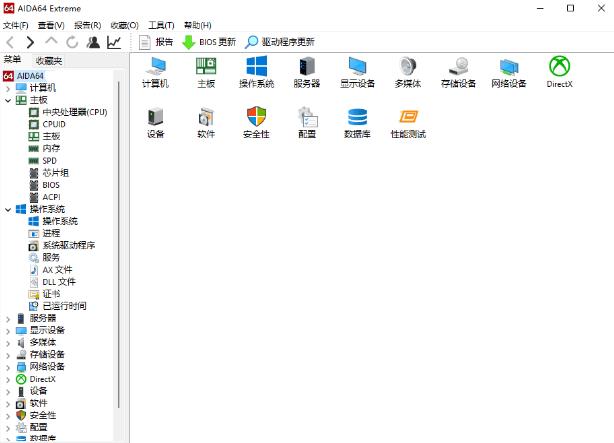614x443 pixels.
Task: Click the user profile toolbar icon
Action: 93,42
